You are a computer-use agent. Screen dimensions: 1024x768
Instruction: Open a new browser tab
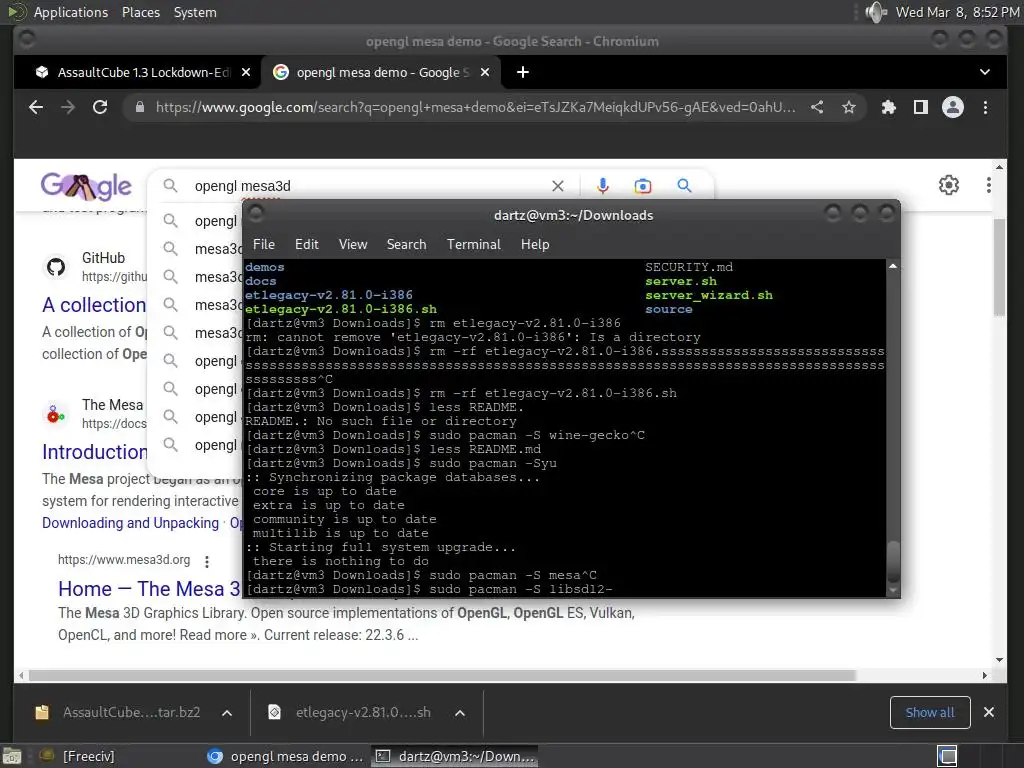[x=522, y=72]
